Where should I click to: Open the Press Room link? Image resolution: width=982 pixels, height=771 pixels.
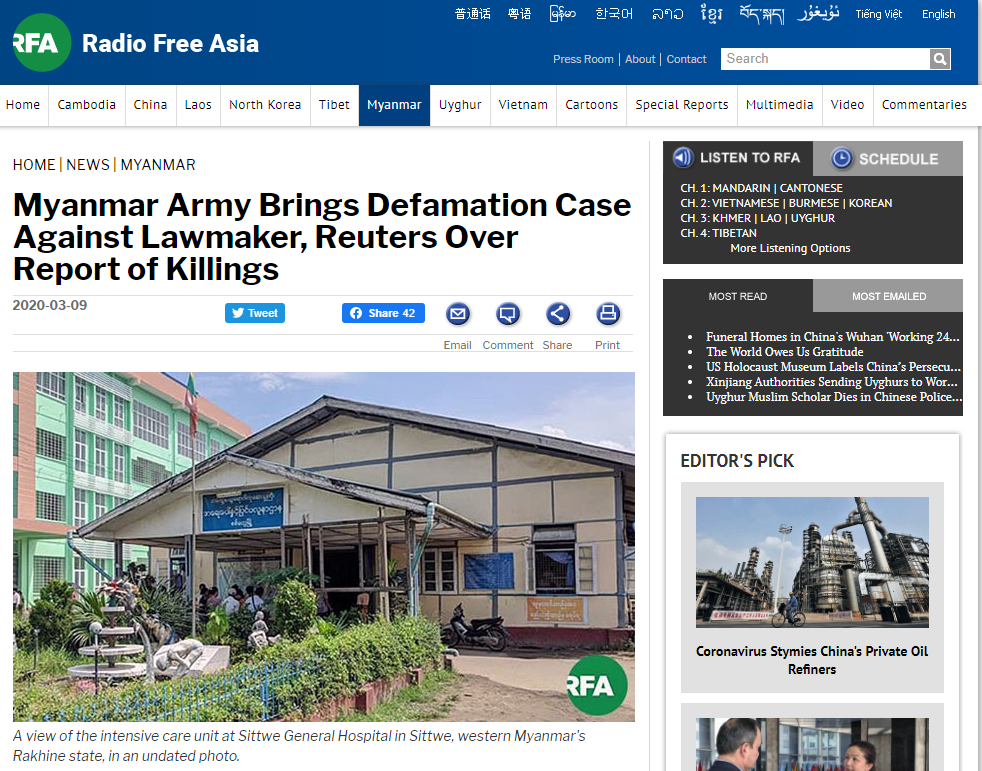[x=583, y=59]
